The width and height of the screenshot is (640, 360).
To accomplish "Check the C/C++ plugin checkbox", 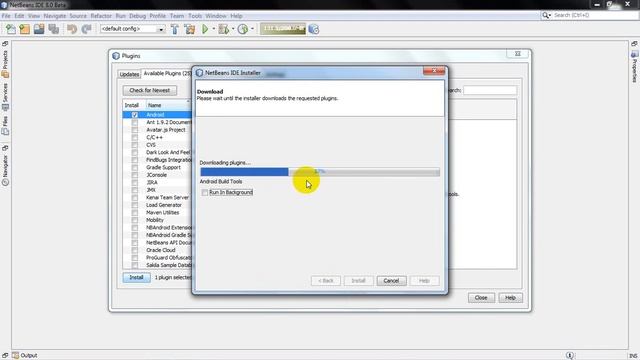I will click(135, 138).
